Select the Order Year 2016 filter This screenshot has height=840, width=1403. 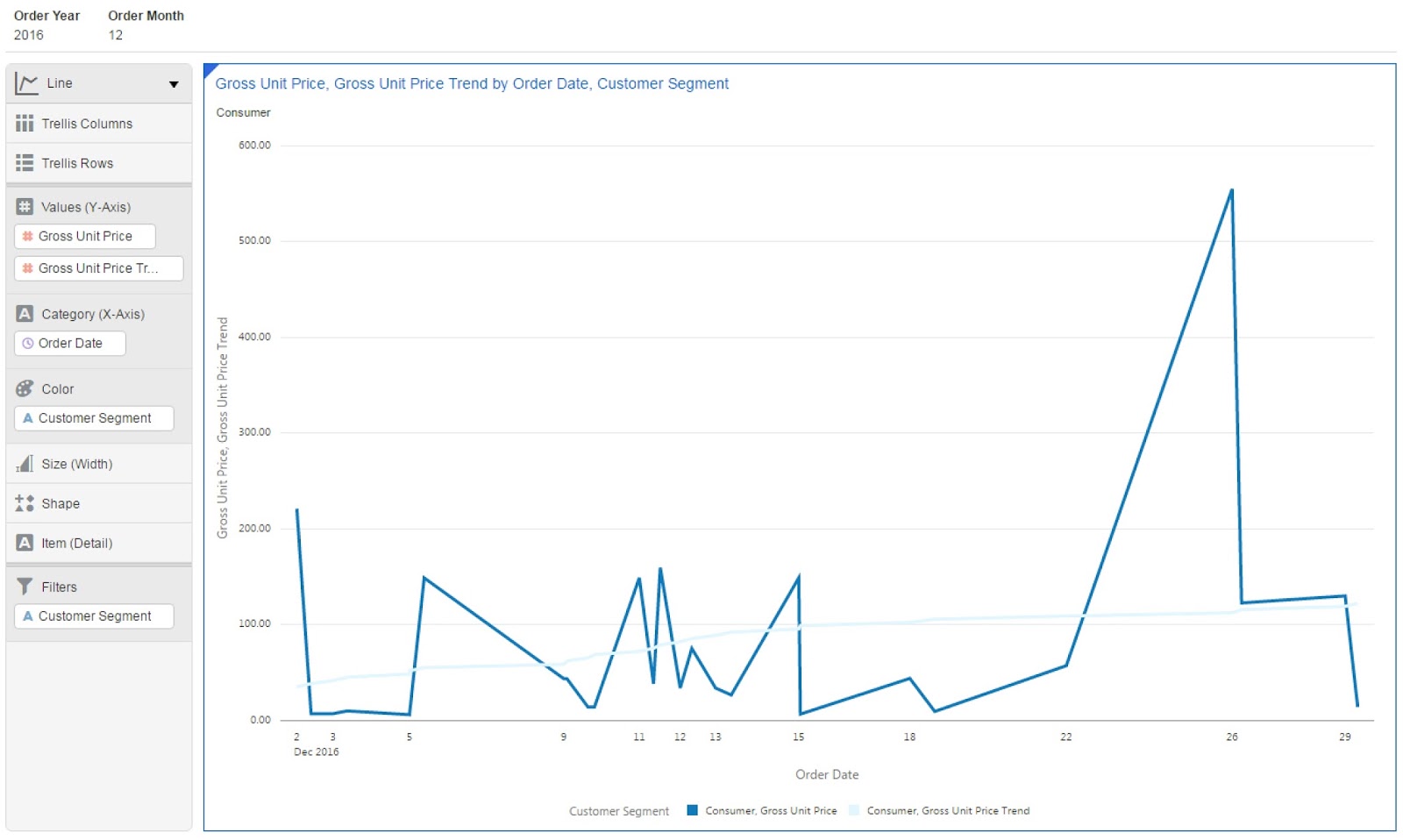coord(28,35)
